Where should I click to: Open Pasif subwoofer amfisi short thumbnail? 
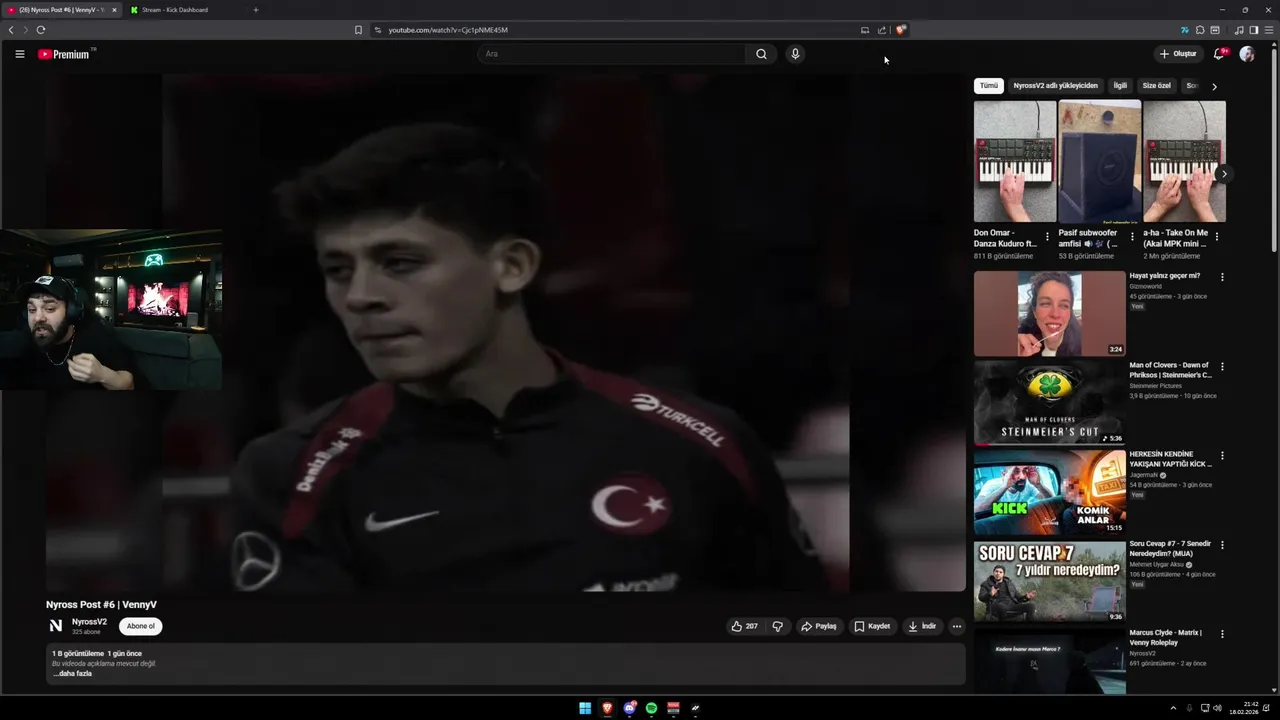pyautogui.click(x=1099, y=161)
